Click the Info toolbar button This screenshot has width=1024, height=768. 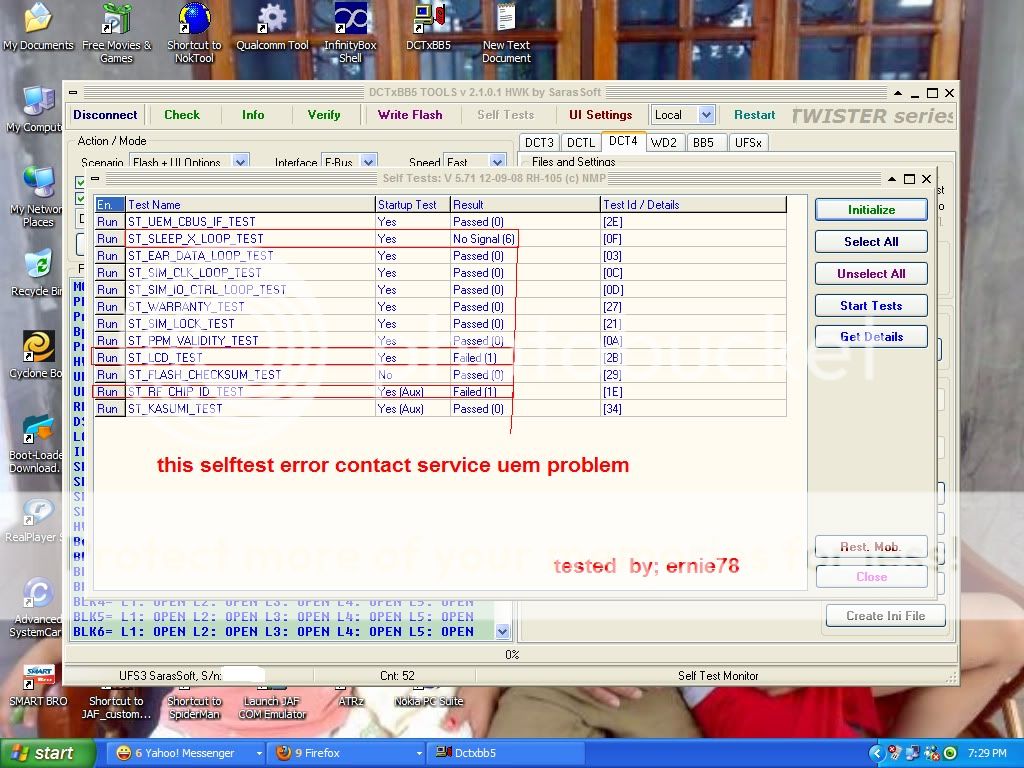click(x=253, y=115)
